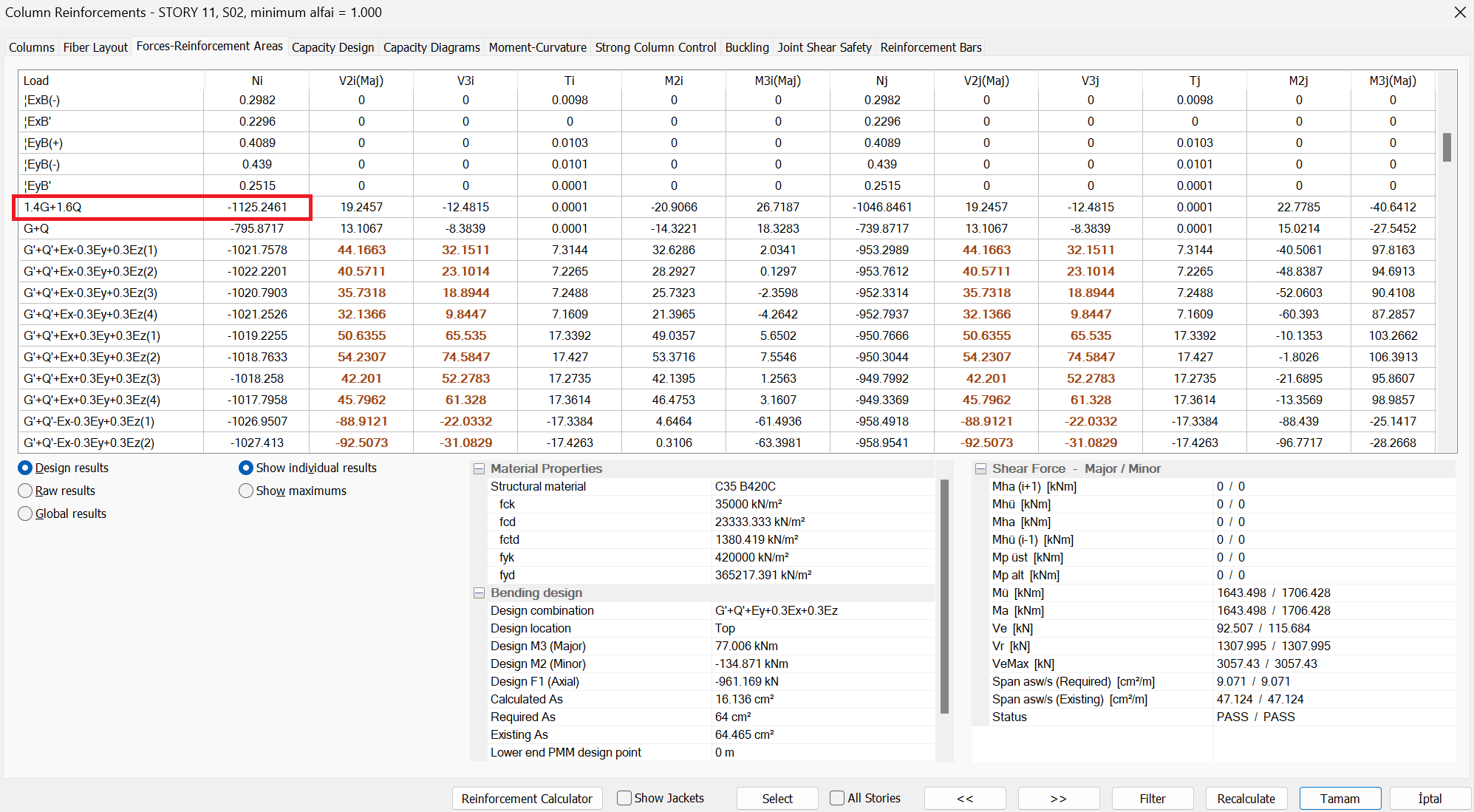This screenshot has height=812, width=1474.
Task: Choose Show maximums radio button
Action: (246, 491)
